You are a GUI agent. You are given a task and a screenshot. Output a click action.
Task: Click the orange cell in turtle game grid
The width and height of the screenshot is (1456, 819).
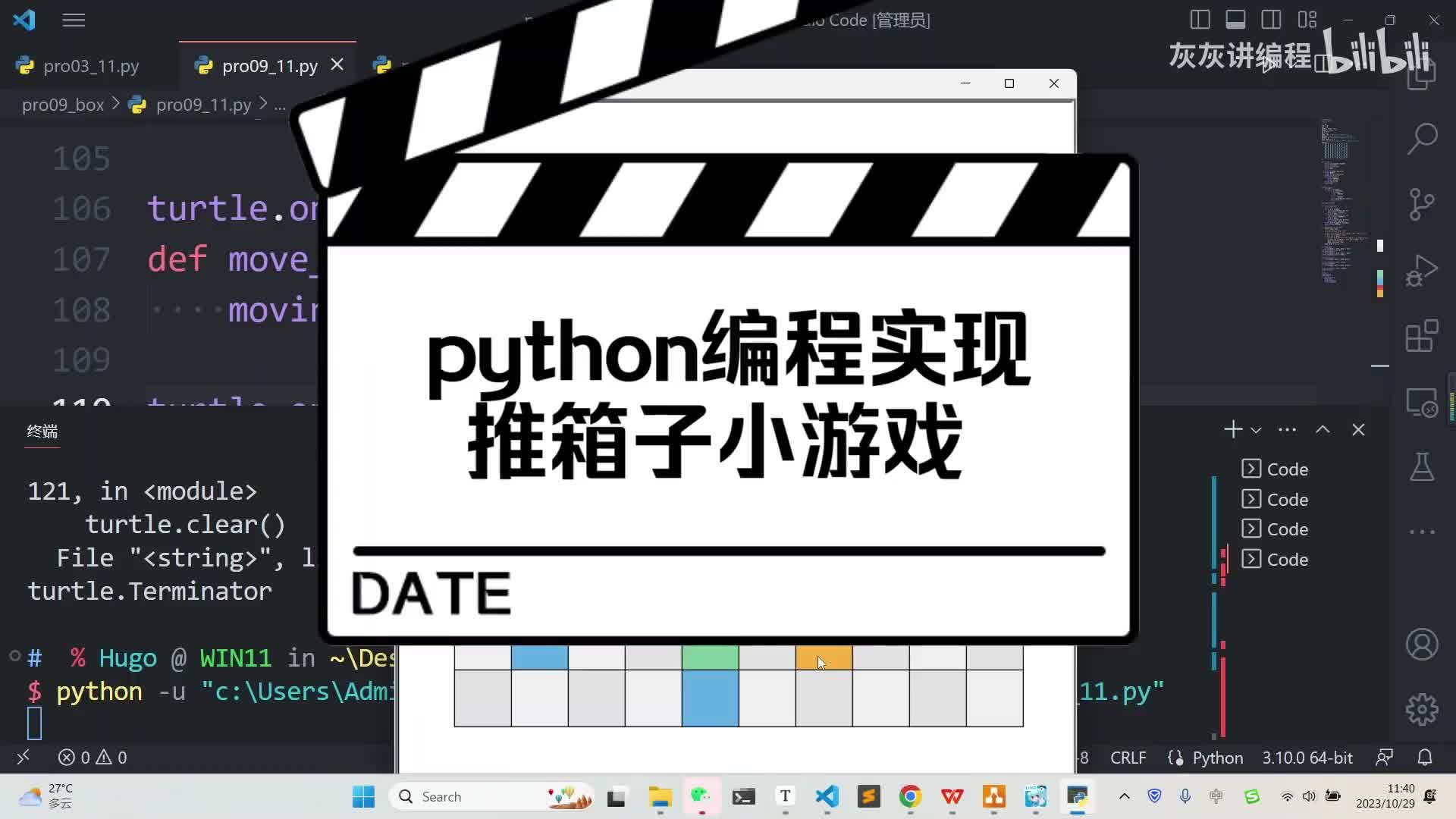[824, 657]
